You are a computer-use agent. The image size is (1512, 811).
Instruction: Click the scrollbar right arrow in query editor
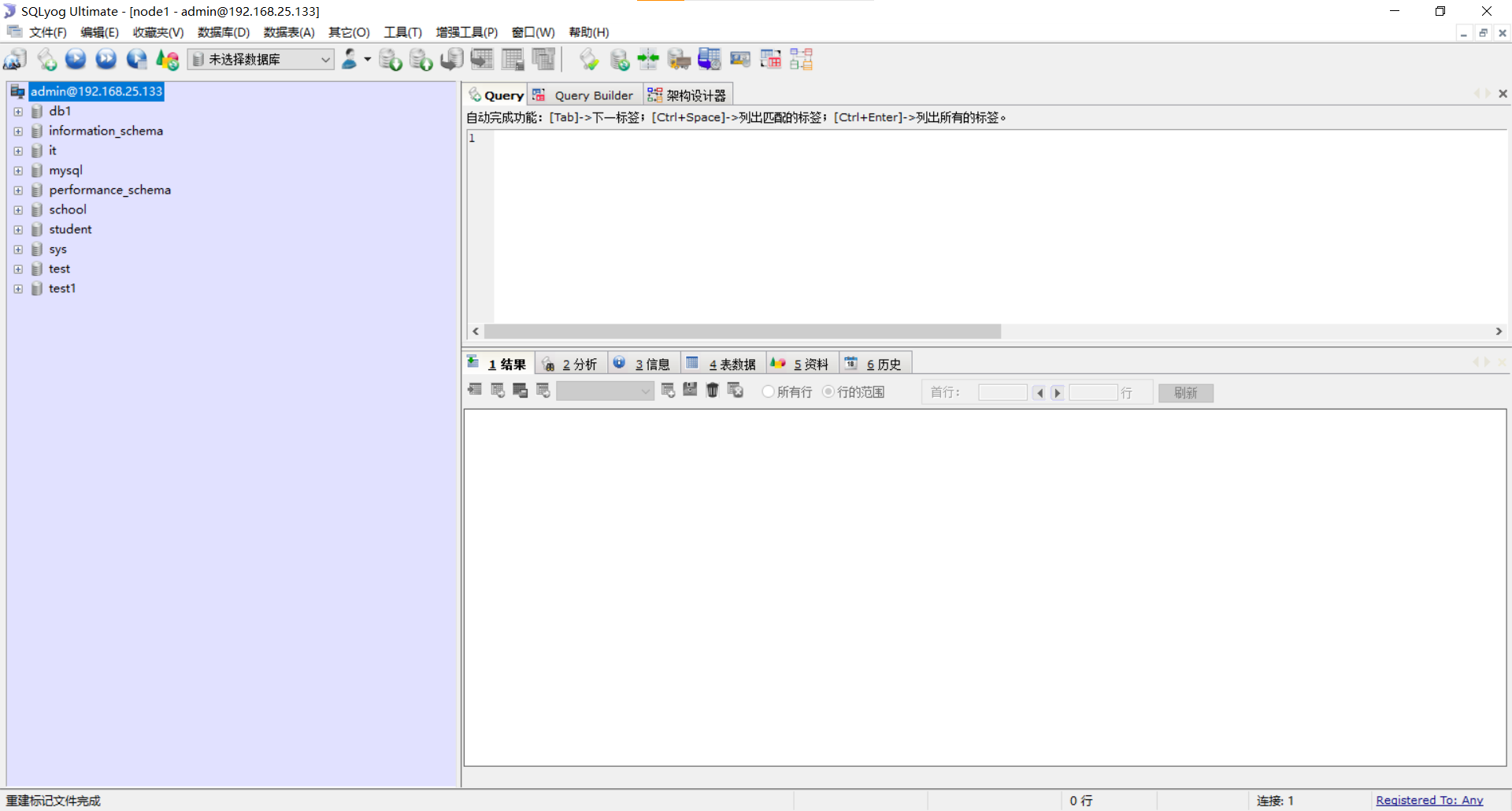1499,331
